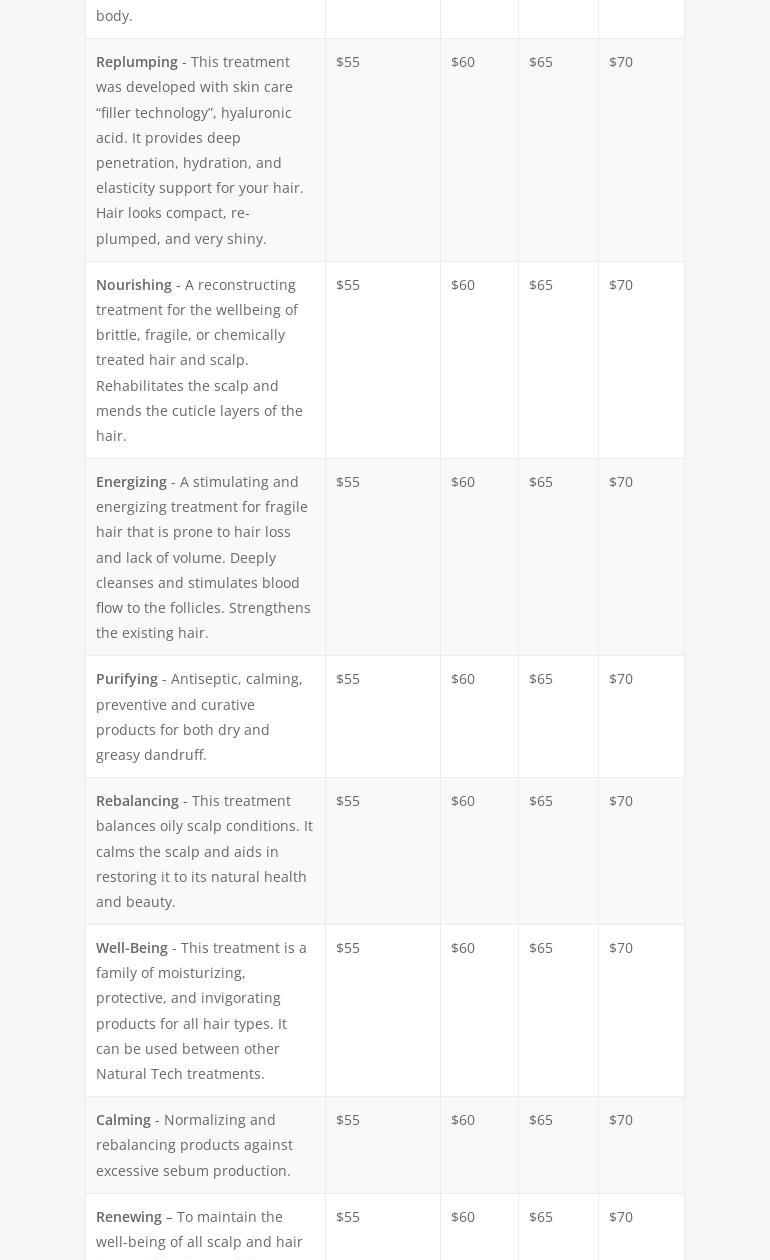
Task: Click the Well-Being treatment heading
Action: (132, 948)
